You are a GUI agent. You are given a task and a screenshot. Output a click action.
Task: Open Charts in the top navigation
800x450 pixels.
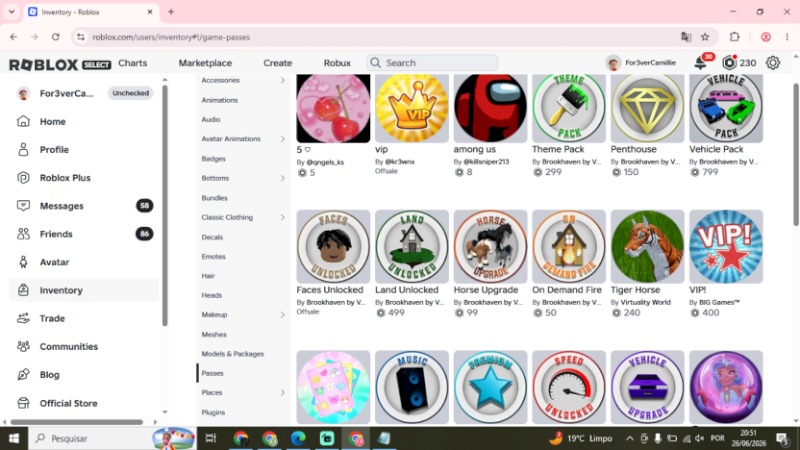pyautogui.click(x=133, y=63)
